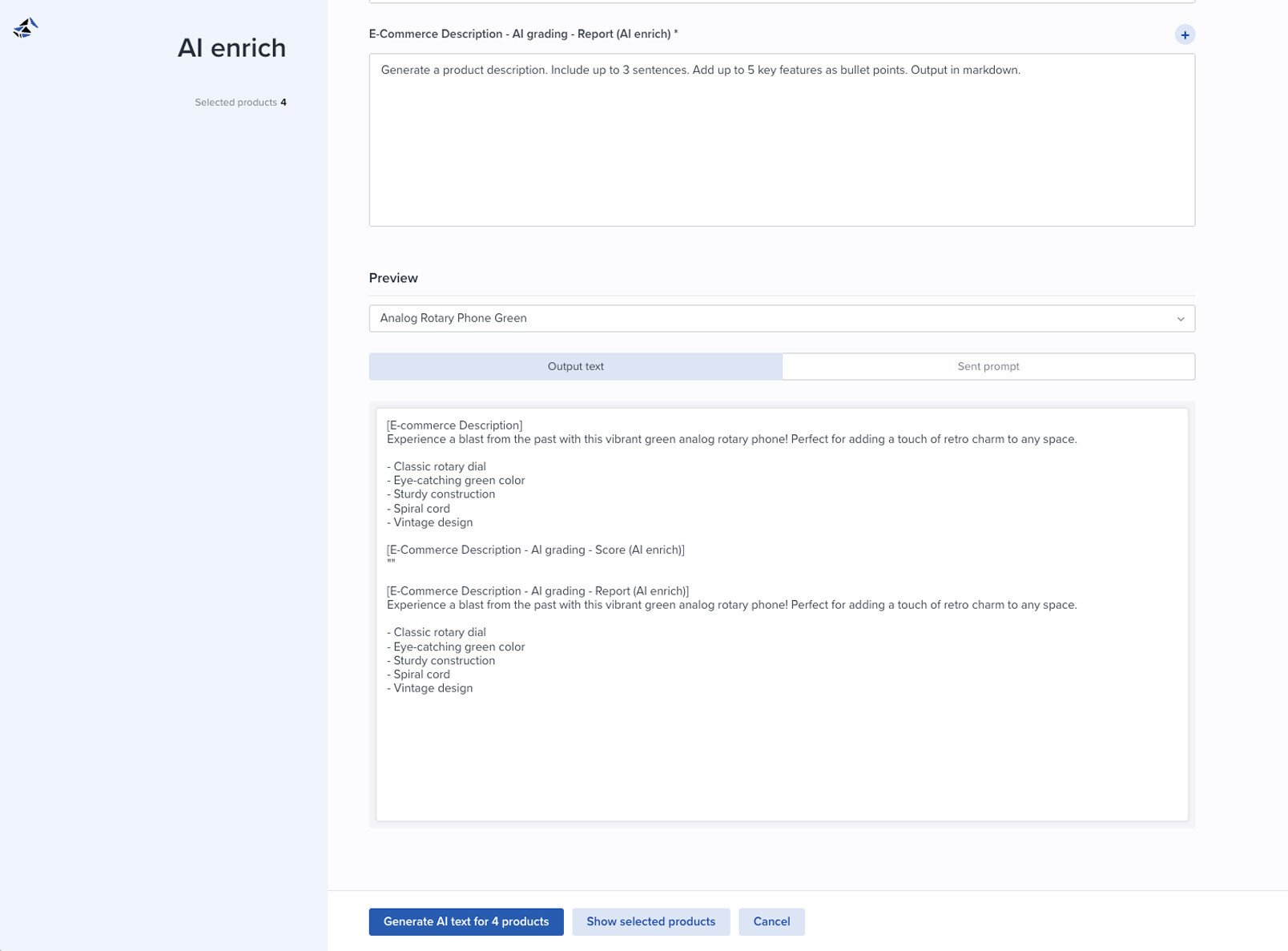
Task: Click the plus icon beside E-Commerce Description label
Action: (1184, 34)
